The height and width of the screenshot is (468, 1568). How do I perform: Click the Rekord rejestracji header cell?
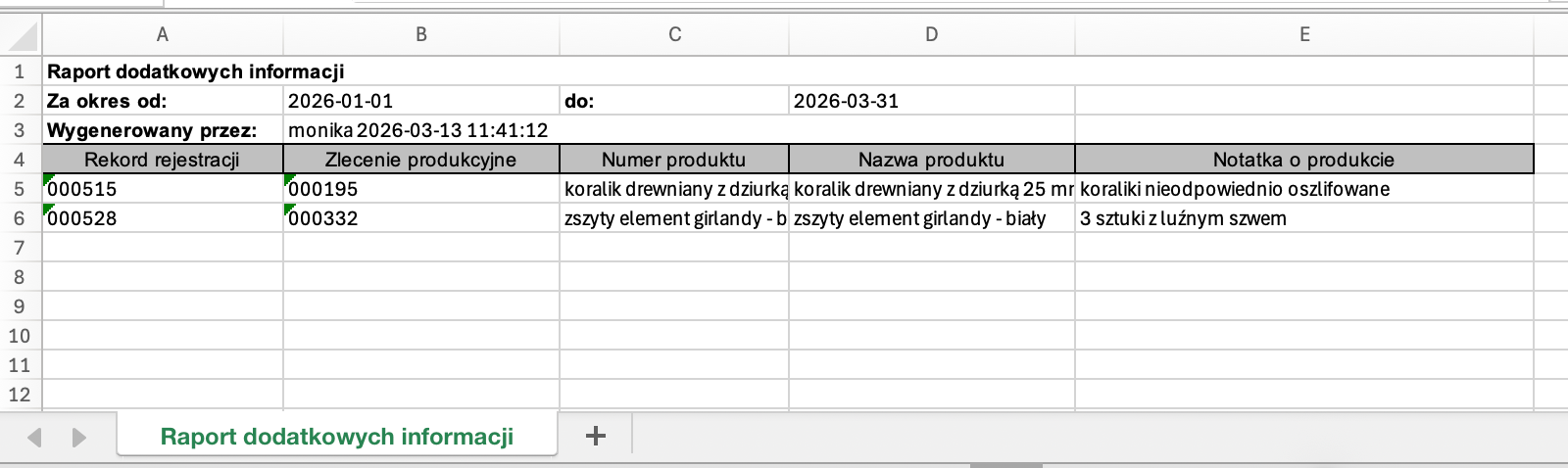(x=162, y=160)
